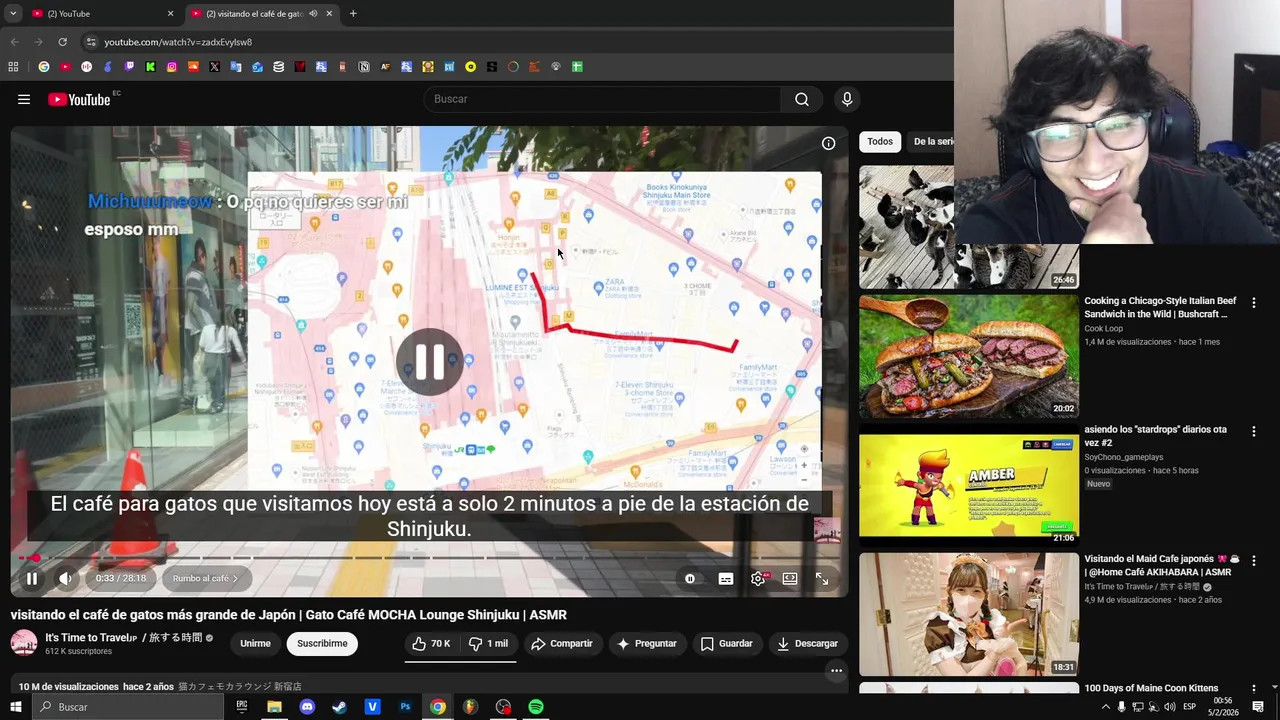The height and width of the screenshot is (720, 1280).
Task: Open Notion bookmark
Action: coord(364,67)
